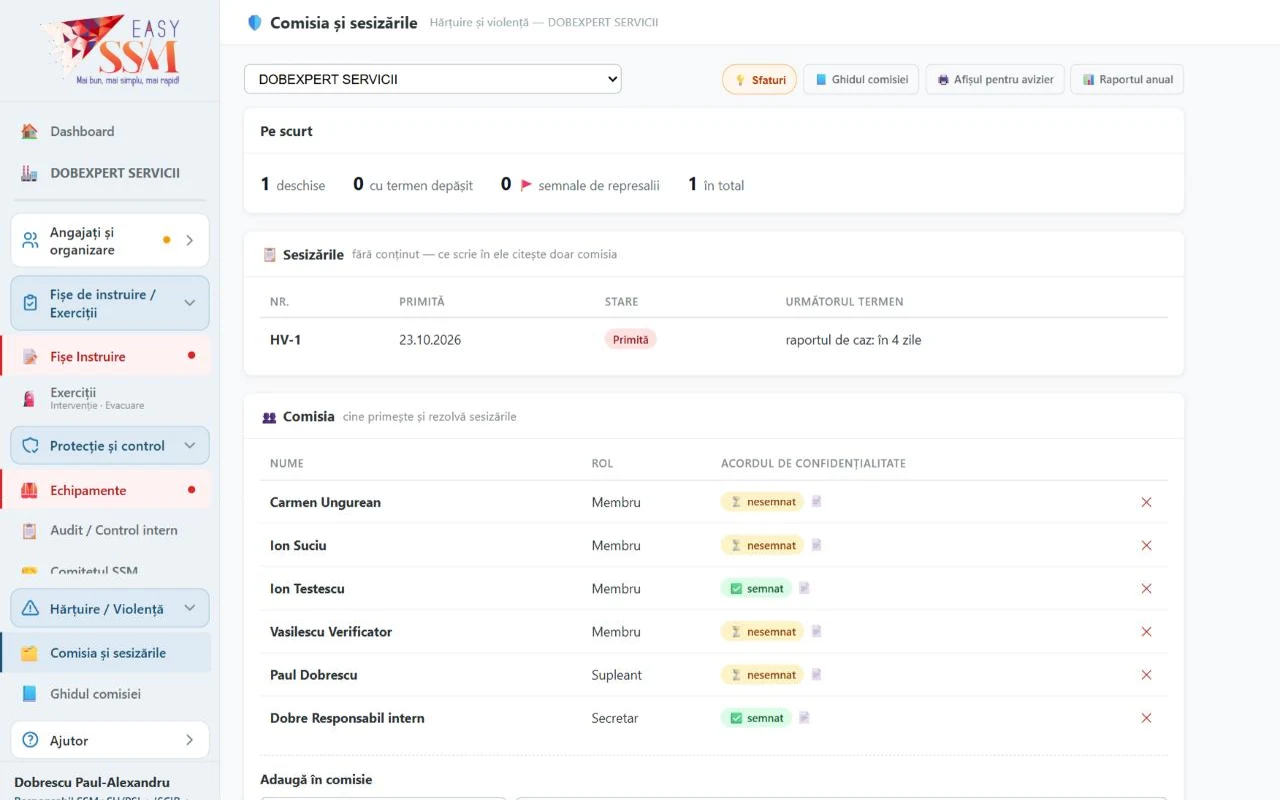Expand the Ajutor menu
This screenshot has width=1280, height=800.
(x=110, y=740)
